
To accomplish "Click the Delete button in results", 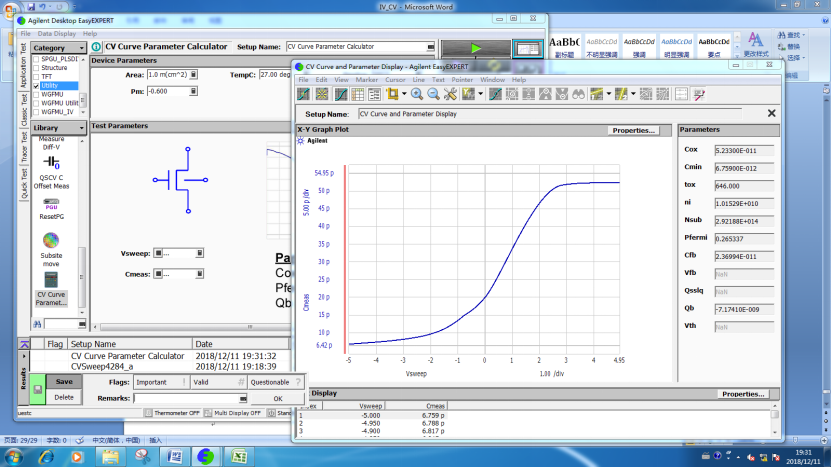I will (x=64, y=397).
